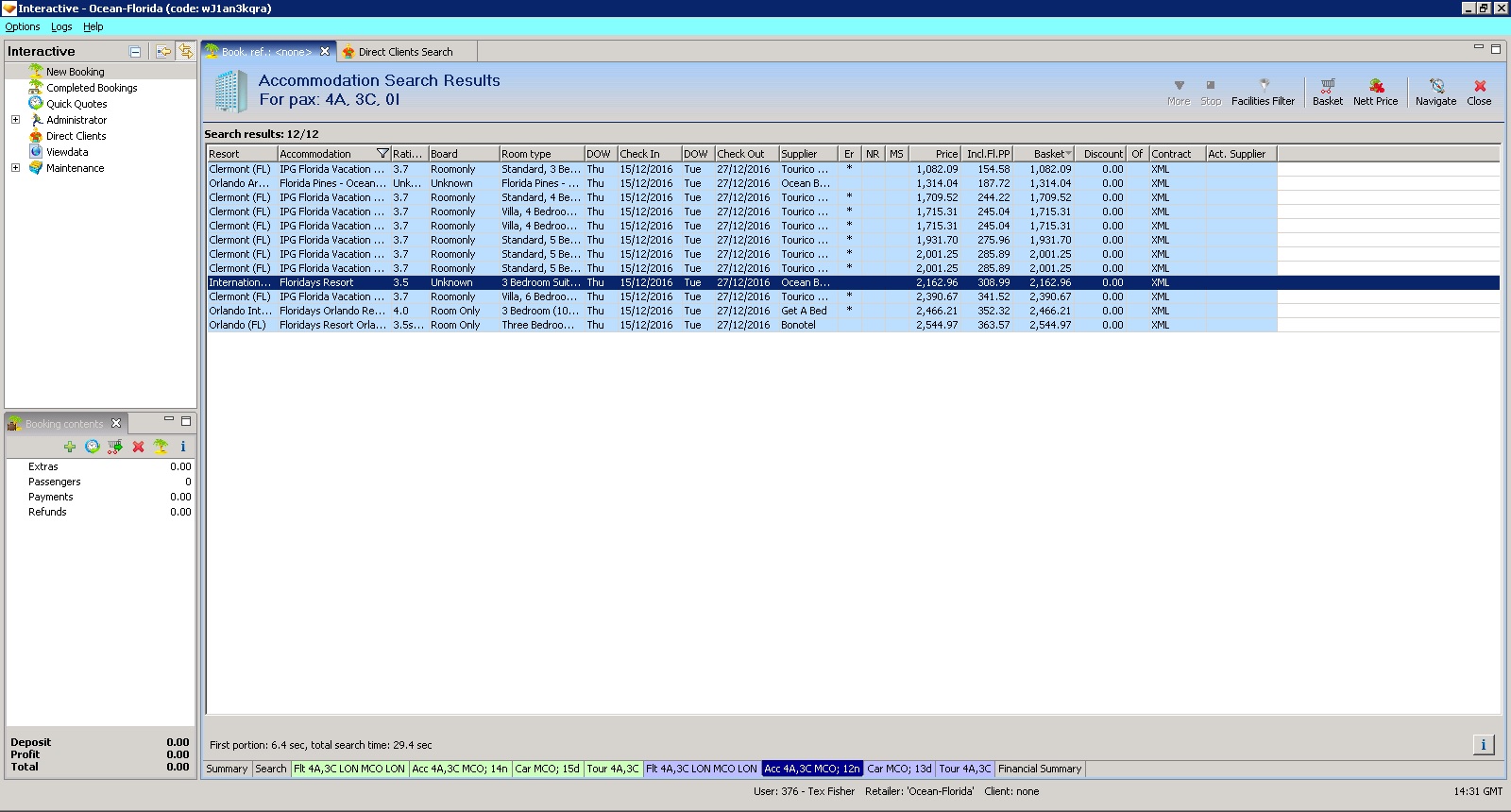
Task: Open the Help menu
Action: pos(93,26)
